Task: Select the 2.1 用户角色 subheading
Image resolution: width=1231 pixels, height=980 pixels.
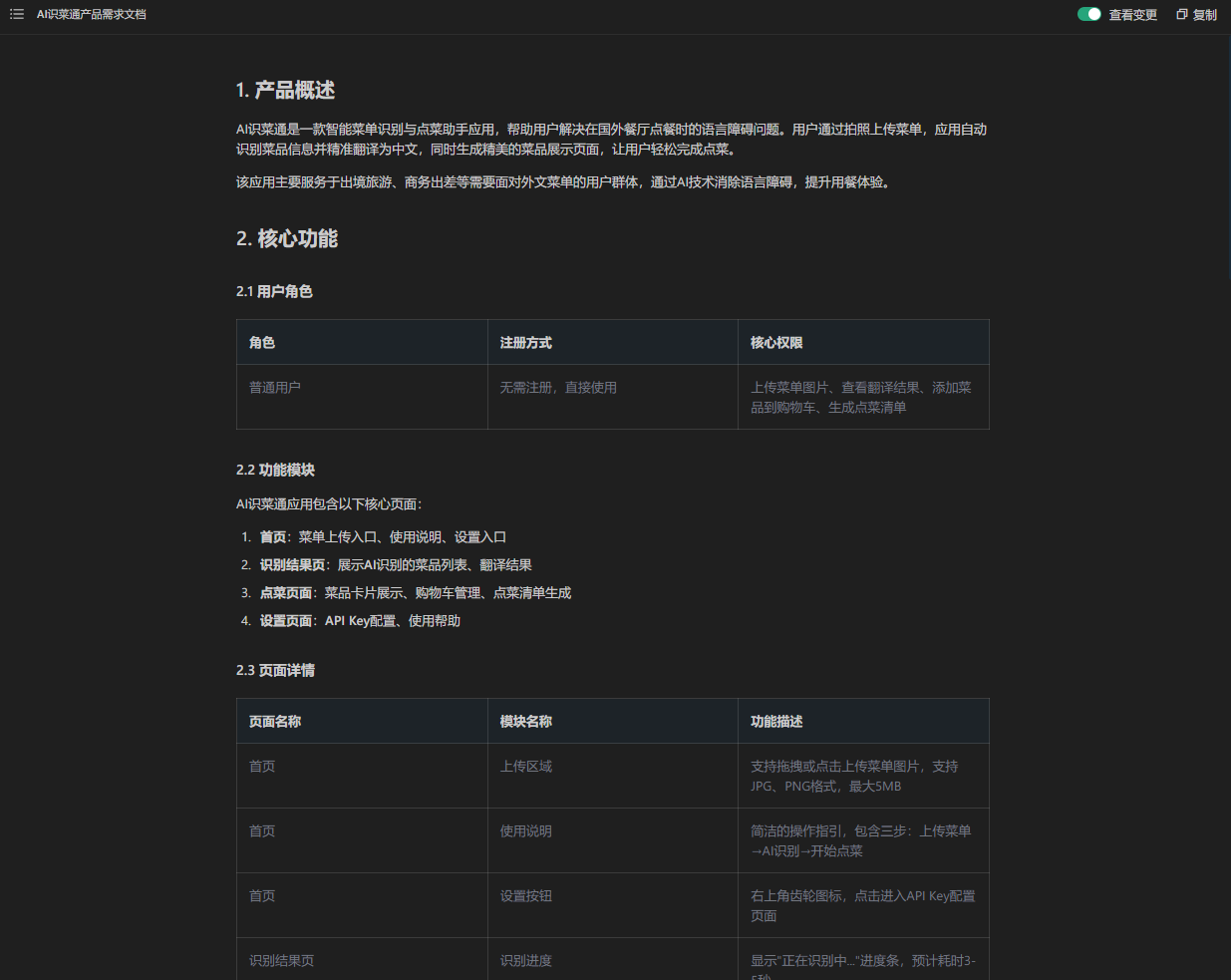Action: click(x=274, y=291)
